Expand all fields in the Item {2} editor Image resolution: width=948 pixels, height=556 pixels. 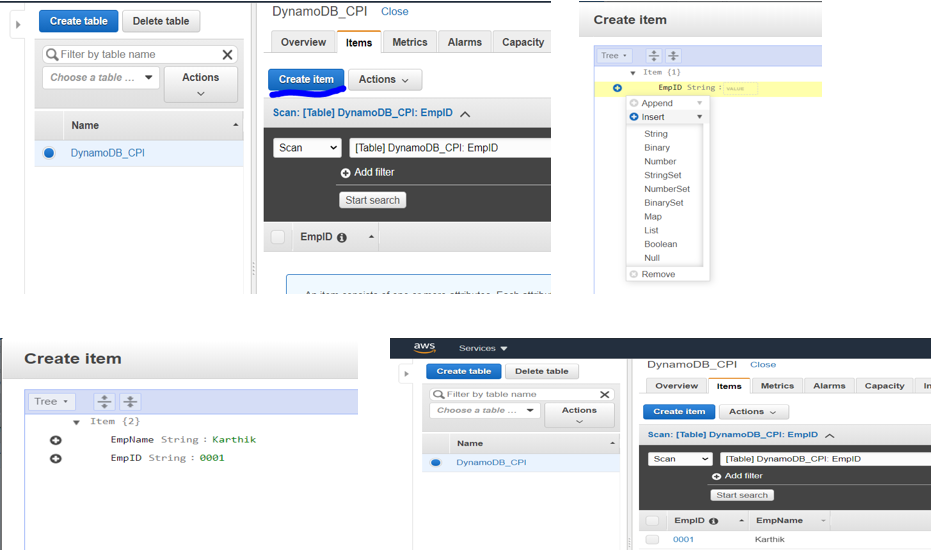coord(103,402)
